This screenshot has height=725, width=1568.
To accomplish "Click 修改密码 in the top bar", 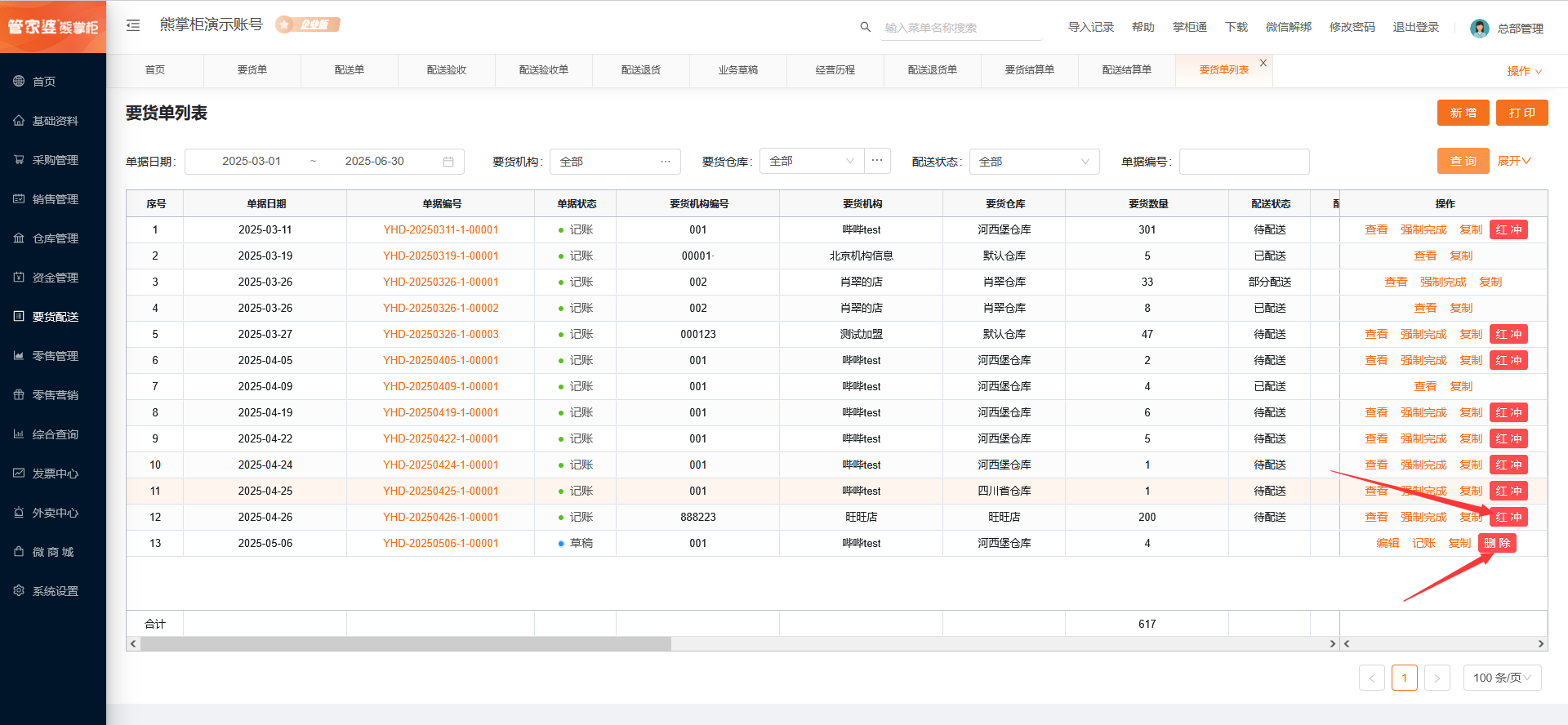I will click(1352, 27).
